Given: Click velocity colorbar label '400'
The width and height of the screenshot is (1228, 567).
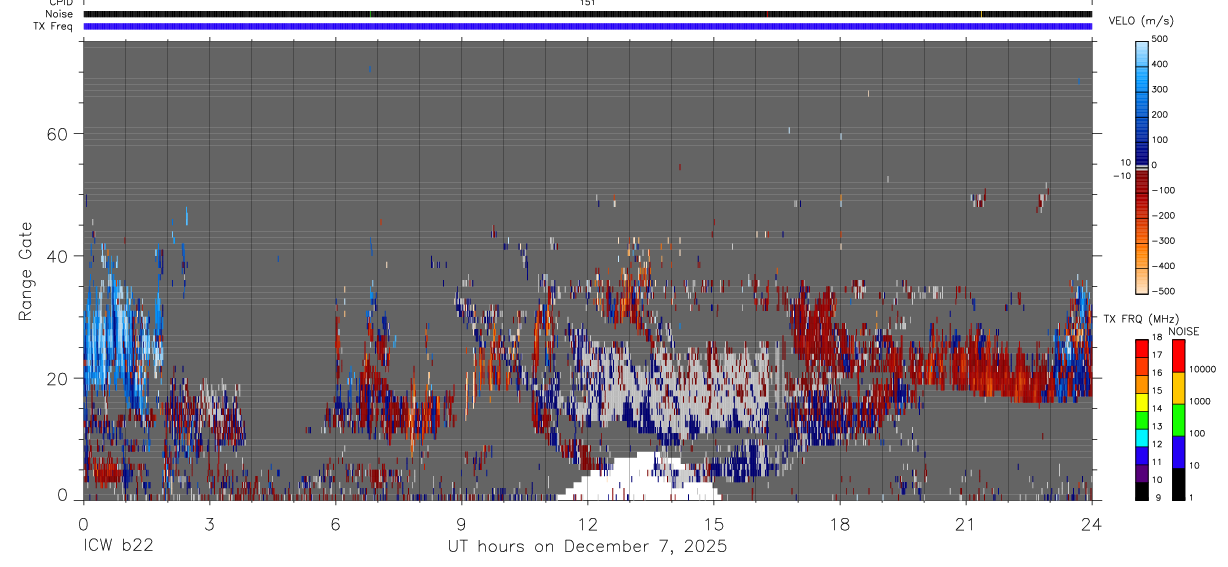Looking at the screenshot, I should tap(1160, 64).
